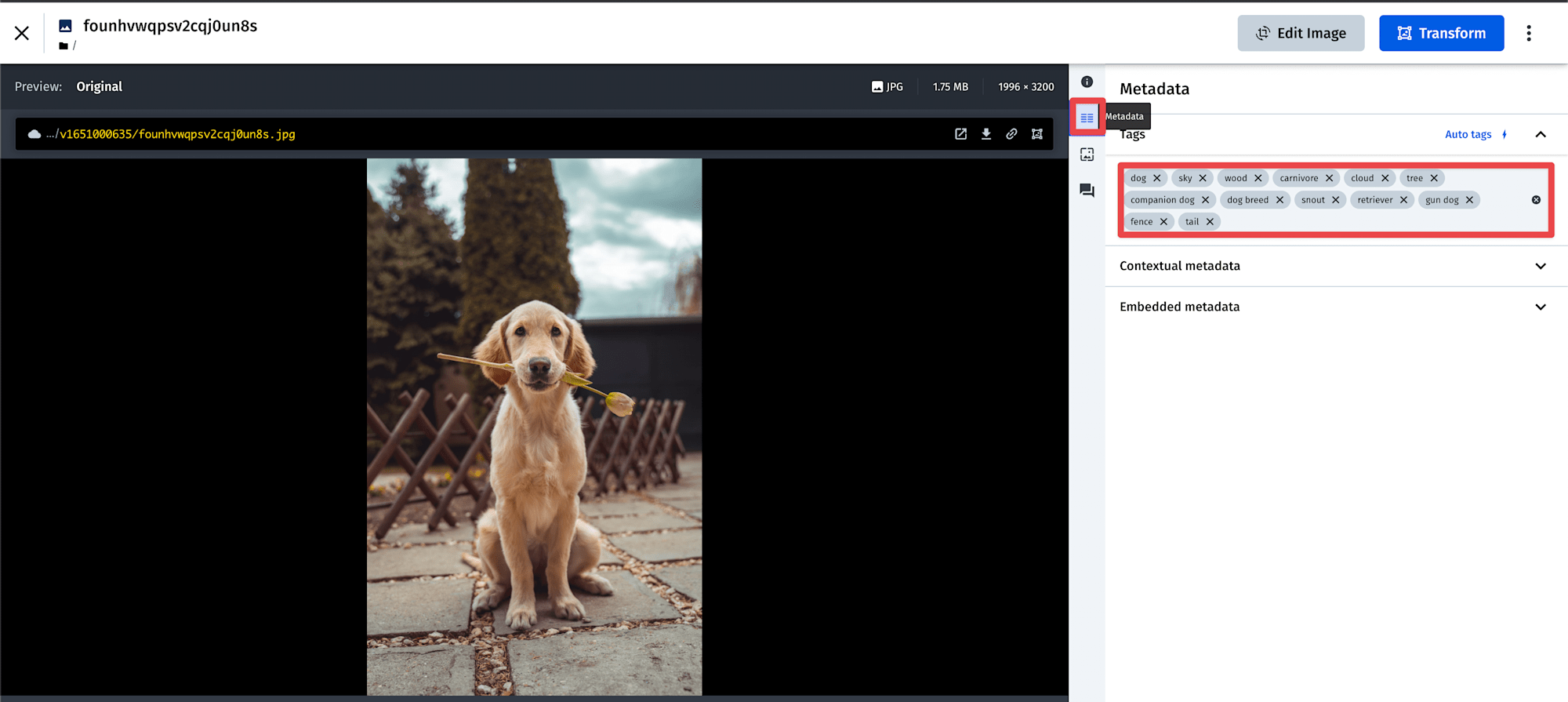Viewport: 1568px width, 702px height.
Task: Click the 1996 × 3200 dimensions text
Action: [1025, 87]
